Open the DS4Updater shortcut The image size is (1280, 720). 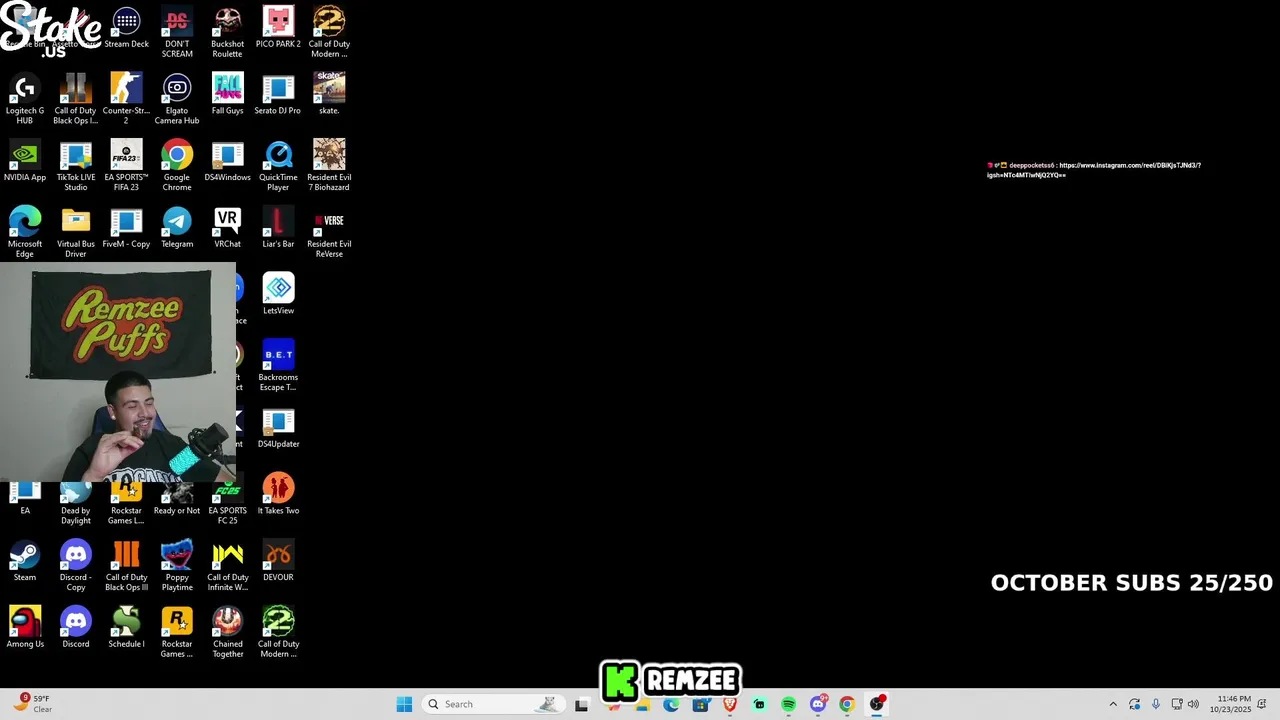pyautogui.click(x=278, y=428)
